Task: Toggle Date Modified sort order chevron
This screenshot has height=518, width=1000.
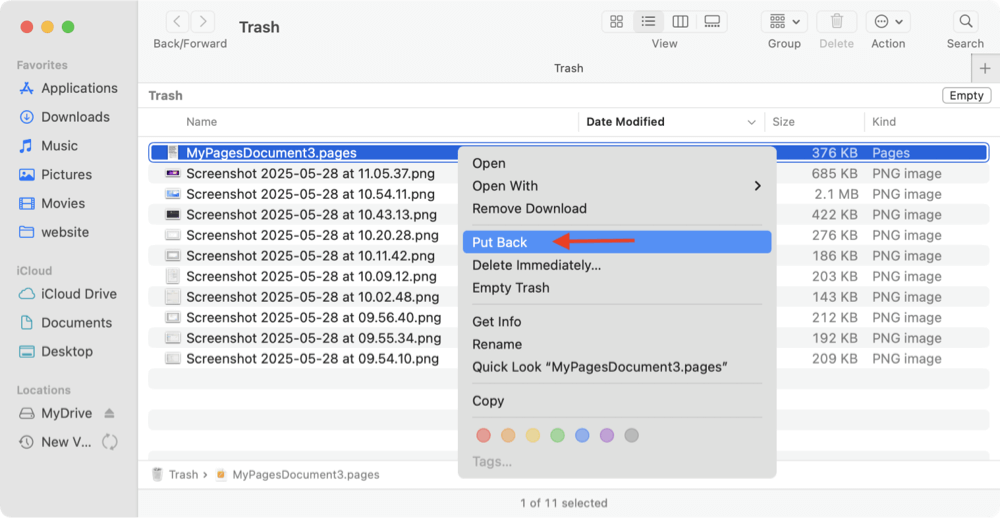Action: click(x=751, y=122)
